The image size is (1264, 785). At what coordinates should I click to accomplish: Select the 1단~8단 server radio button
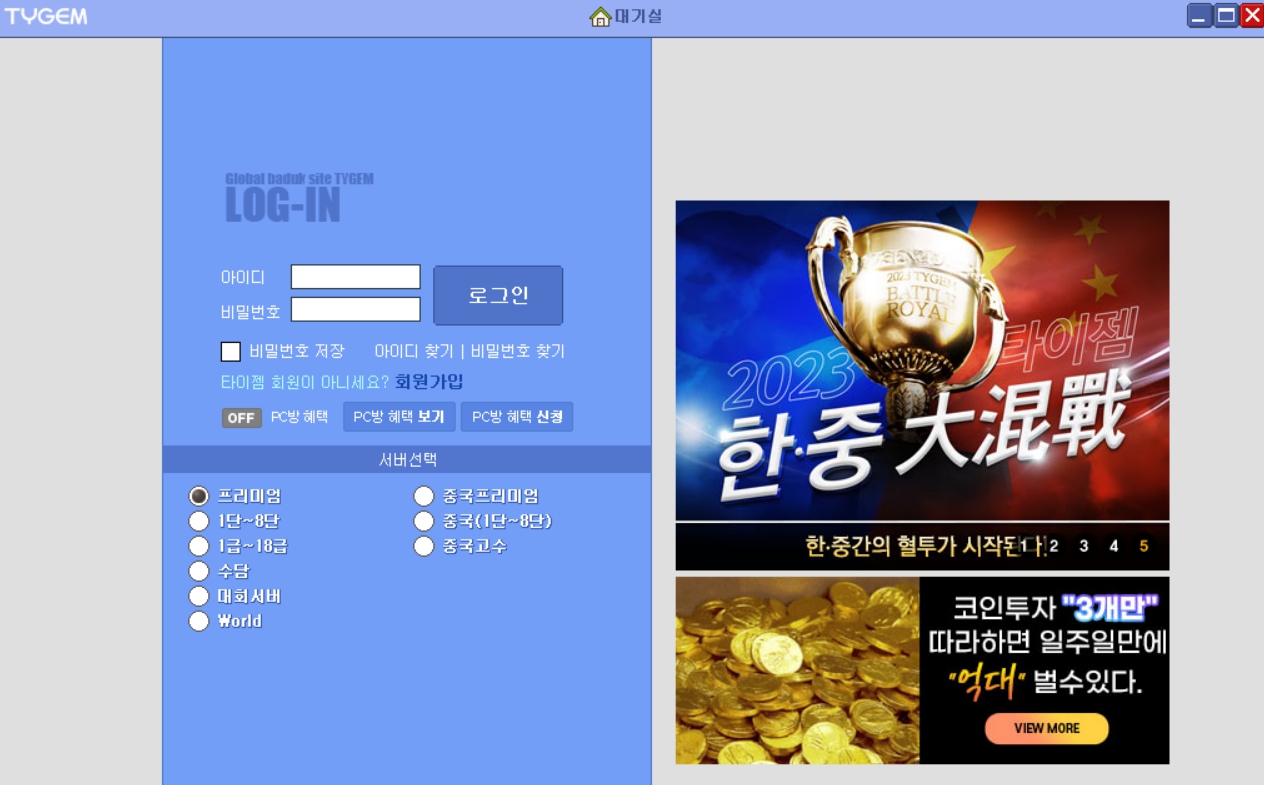tap(199, 521)
